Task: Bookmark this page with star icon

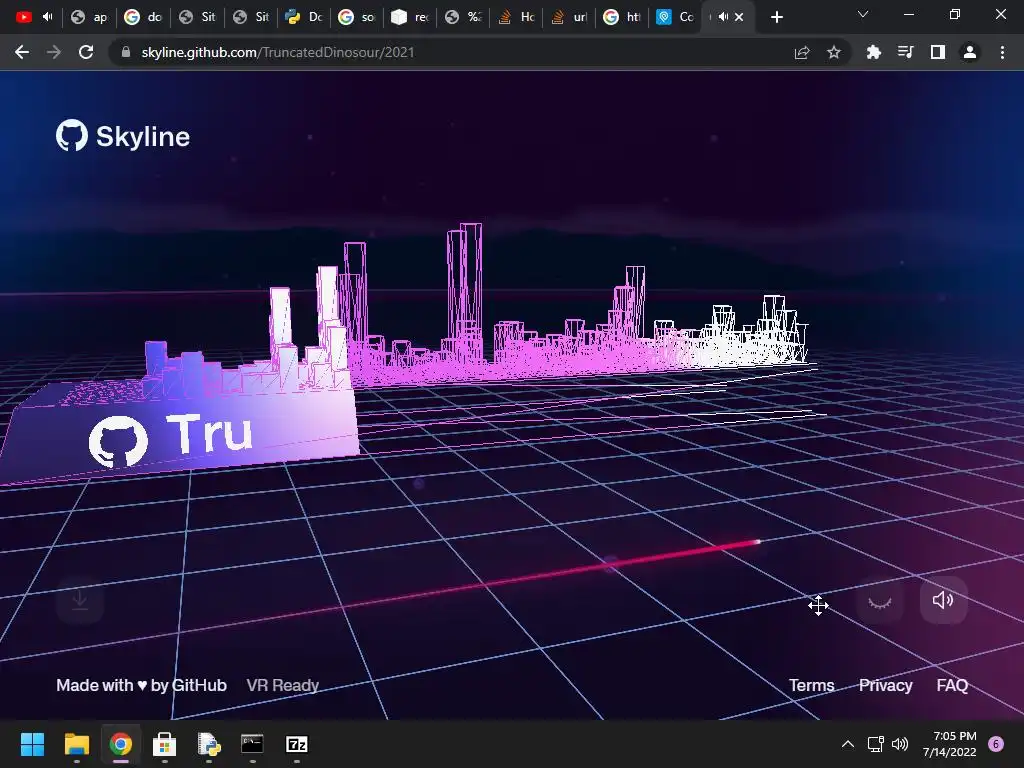Action: pos(834,52)
